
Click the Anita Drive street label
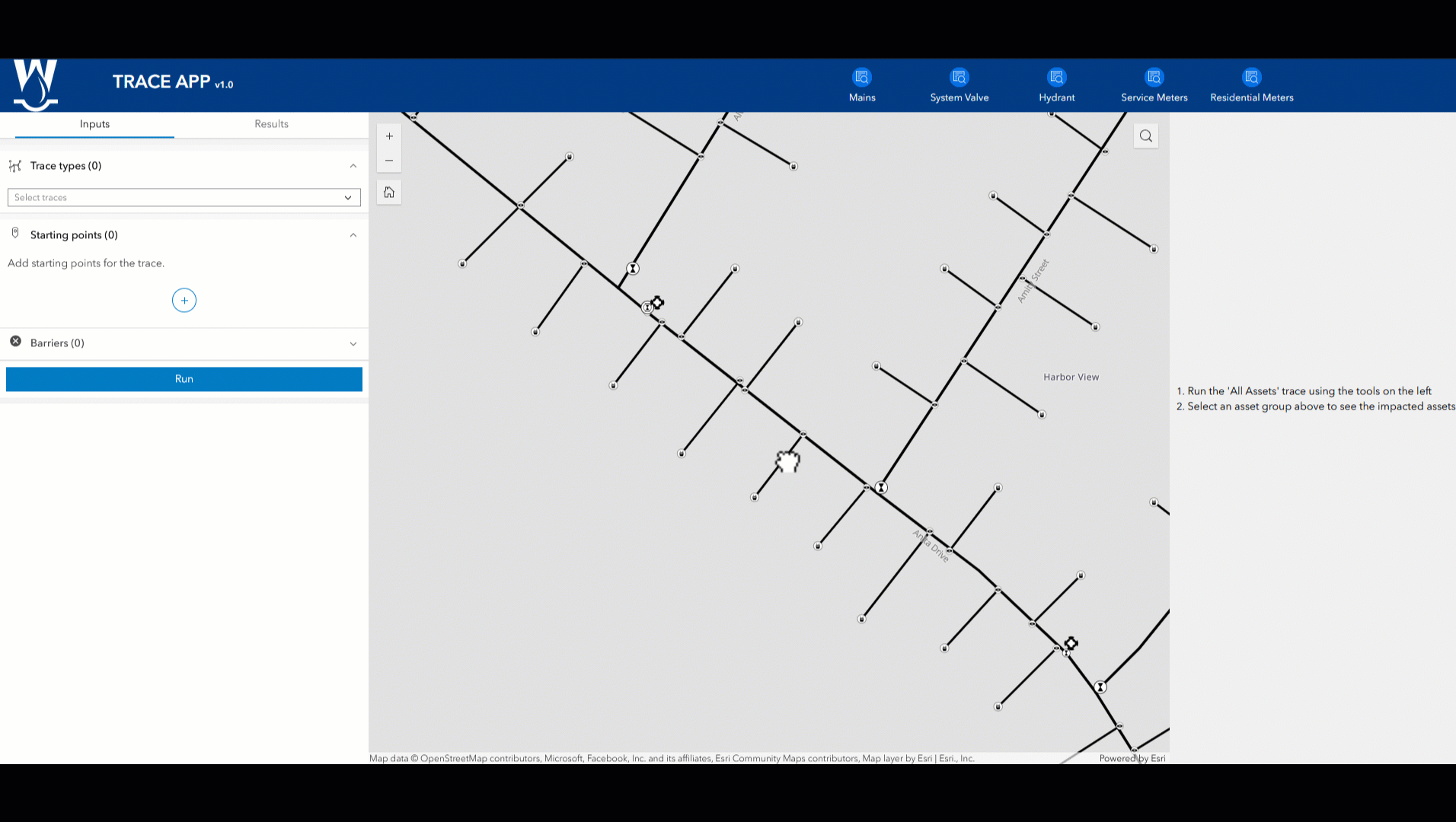(931, 546)
